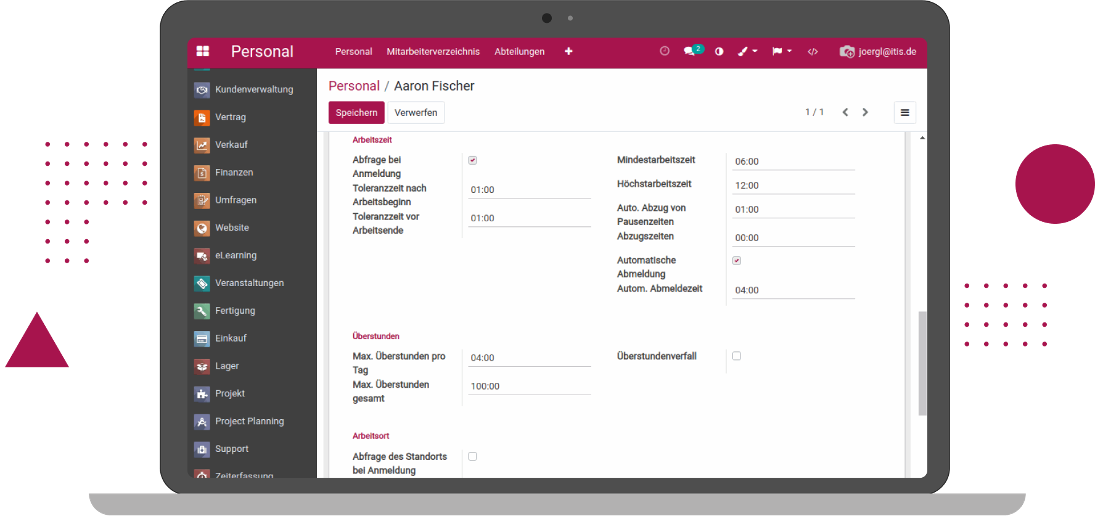This screenshot has width=1095, height=516.
Task: Open the Mitarbeiterverzeichnis menu
Action: point(433,52)
